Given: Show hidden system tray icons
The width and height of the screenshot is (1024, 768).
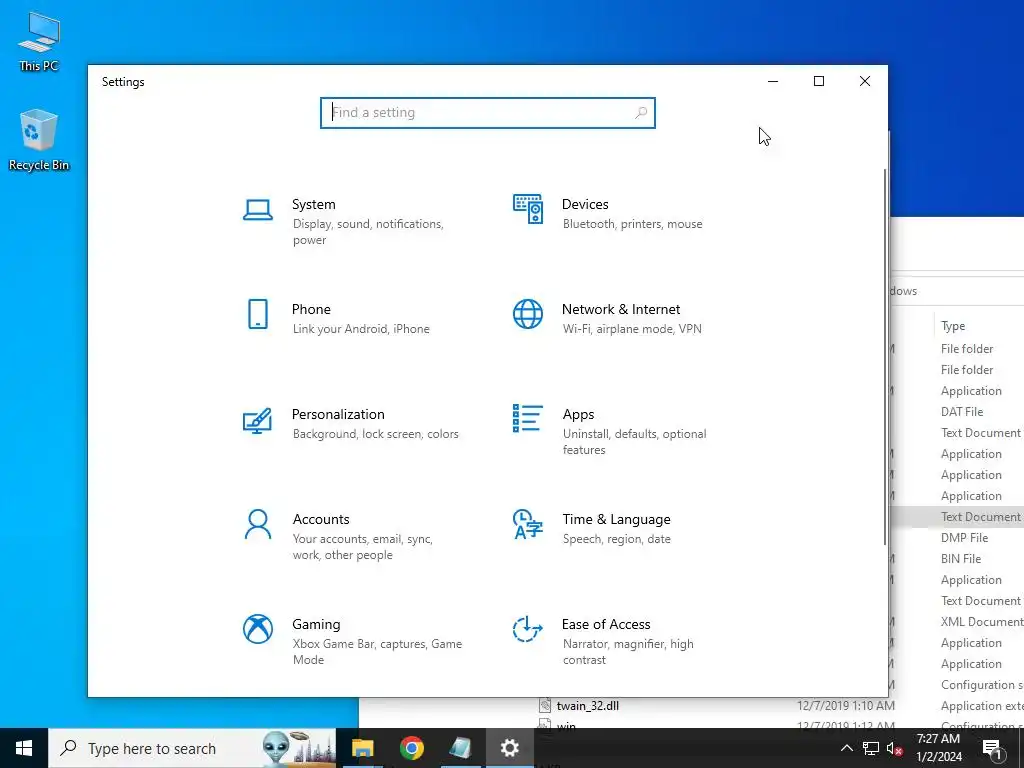Looking at the screenshot, I should [846, 748].
